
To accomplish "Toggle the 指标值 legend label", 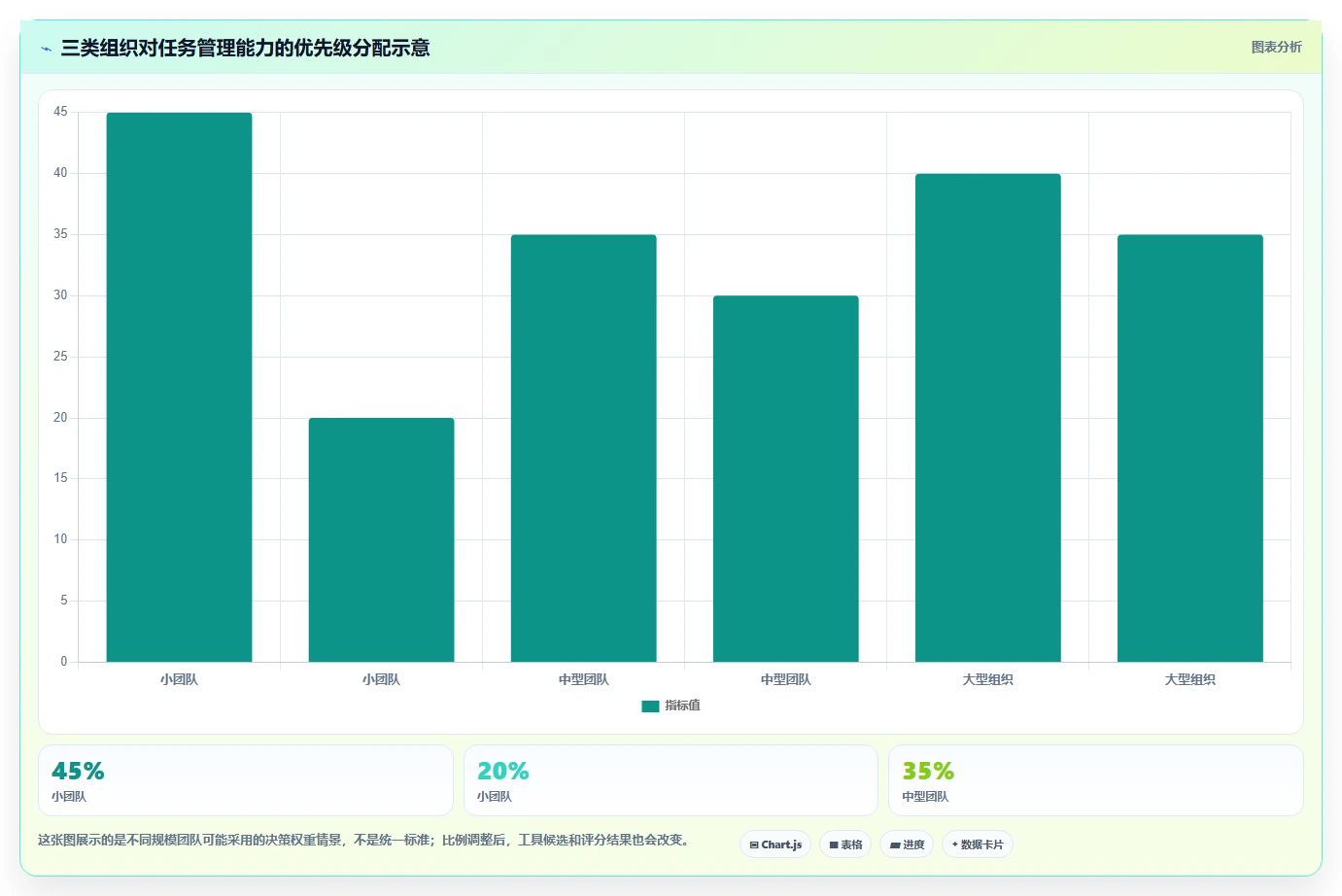I will coord(682,706).
